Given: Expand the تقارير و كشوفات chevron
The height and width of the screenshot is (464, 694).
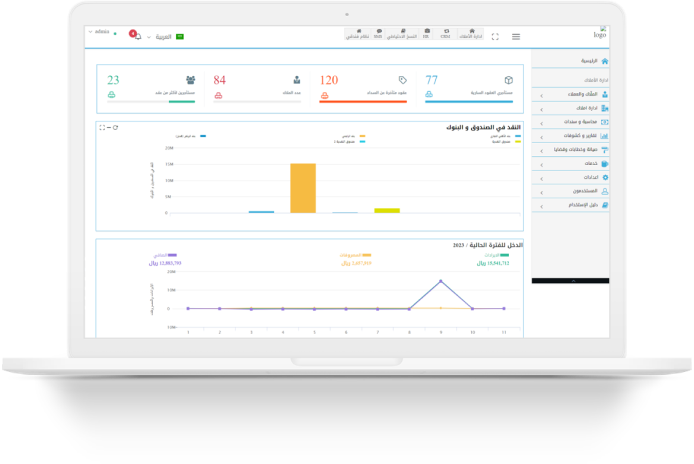Looking at the screenshot, I should (x=541, y=137).
